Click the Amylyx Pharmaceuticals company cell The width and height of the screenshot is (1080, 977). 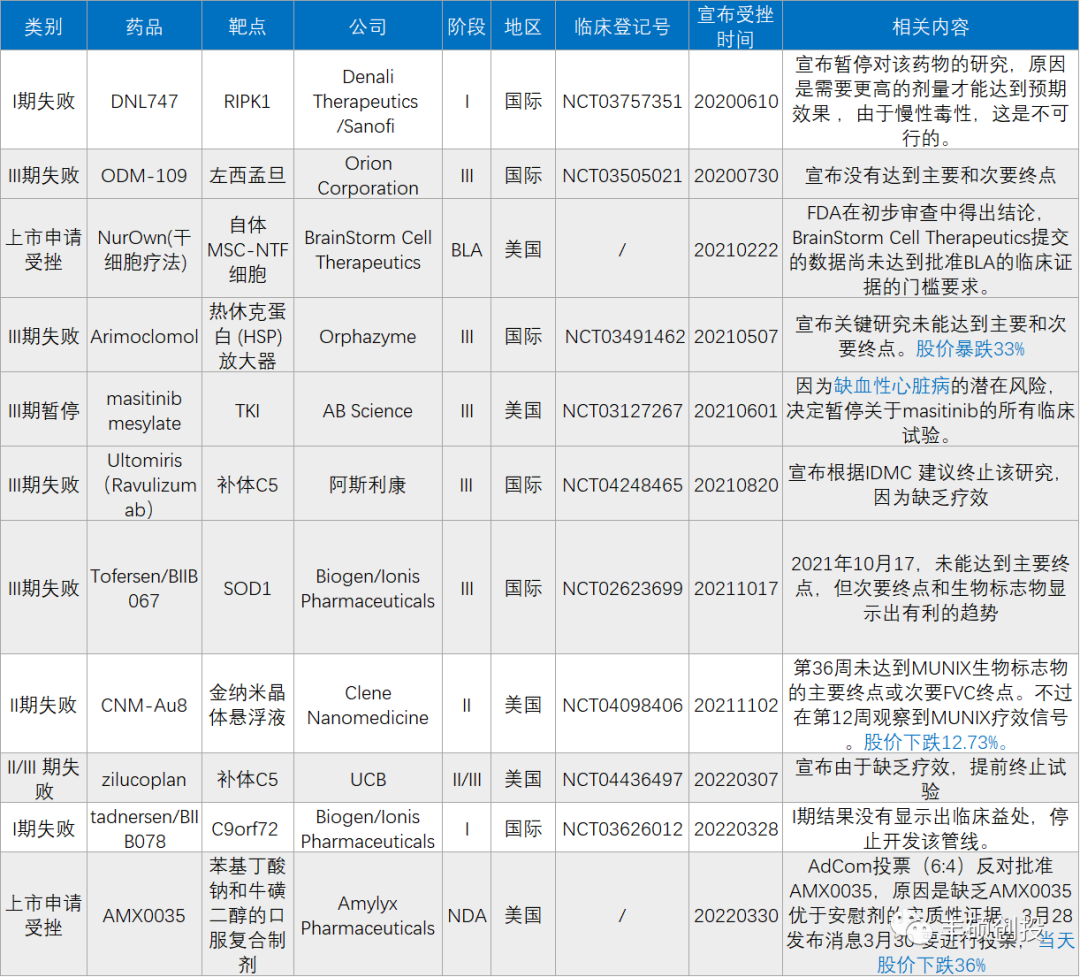pyautogui.click(x=368, y=914)
